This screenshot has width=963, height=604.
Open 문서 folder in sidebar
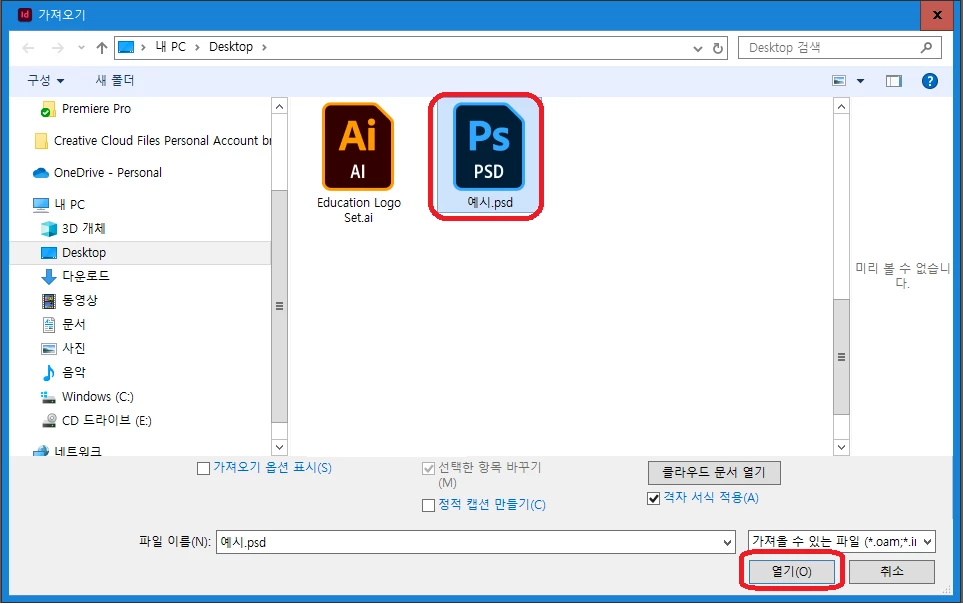coord(63,324)
